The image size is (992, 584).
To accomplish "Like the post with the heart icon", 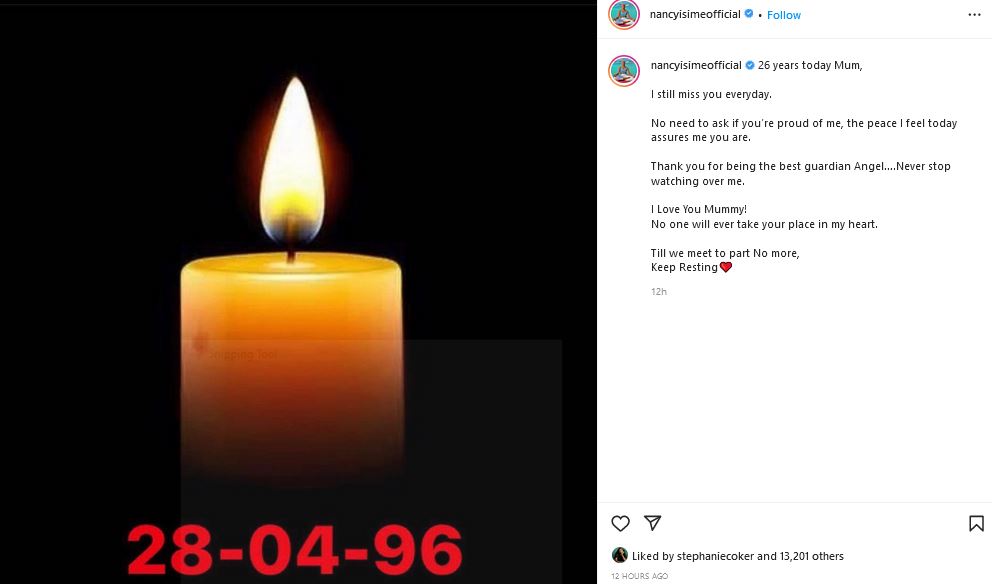I will [620, 523].
